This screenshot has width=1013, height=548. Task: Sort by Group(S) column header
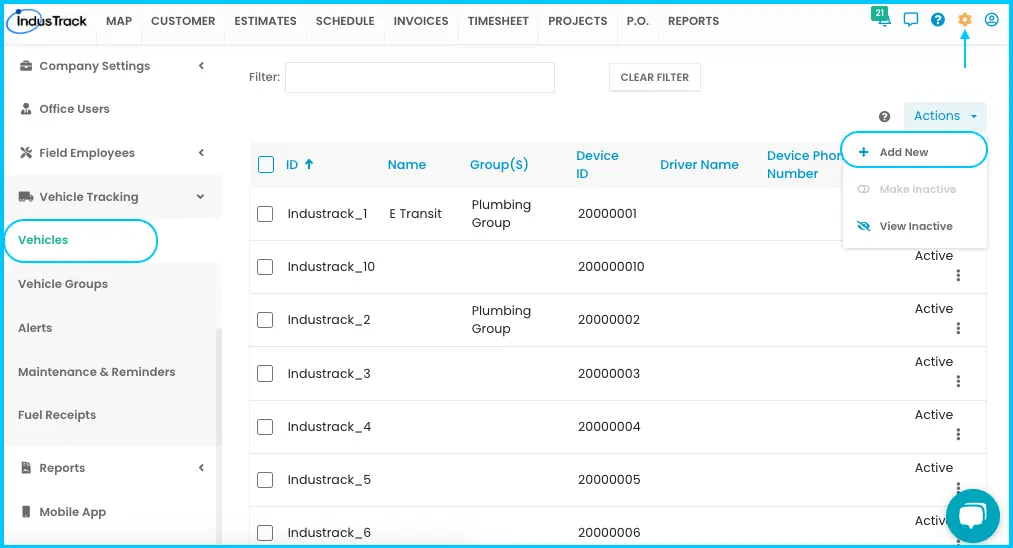point(499,165)
